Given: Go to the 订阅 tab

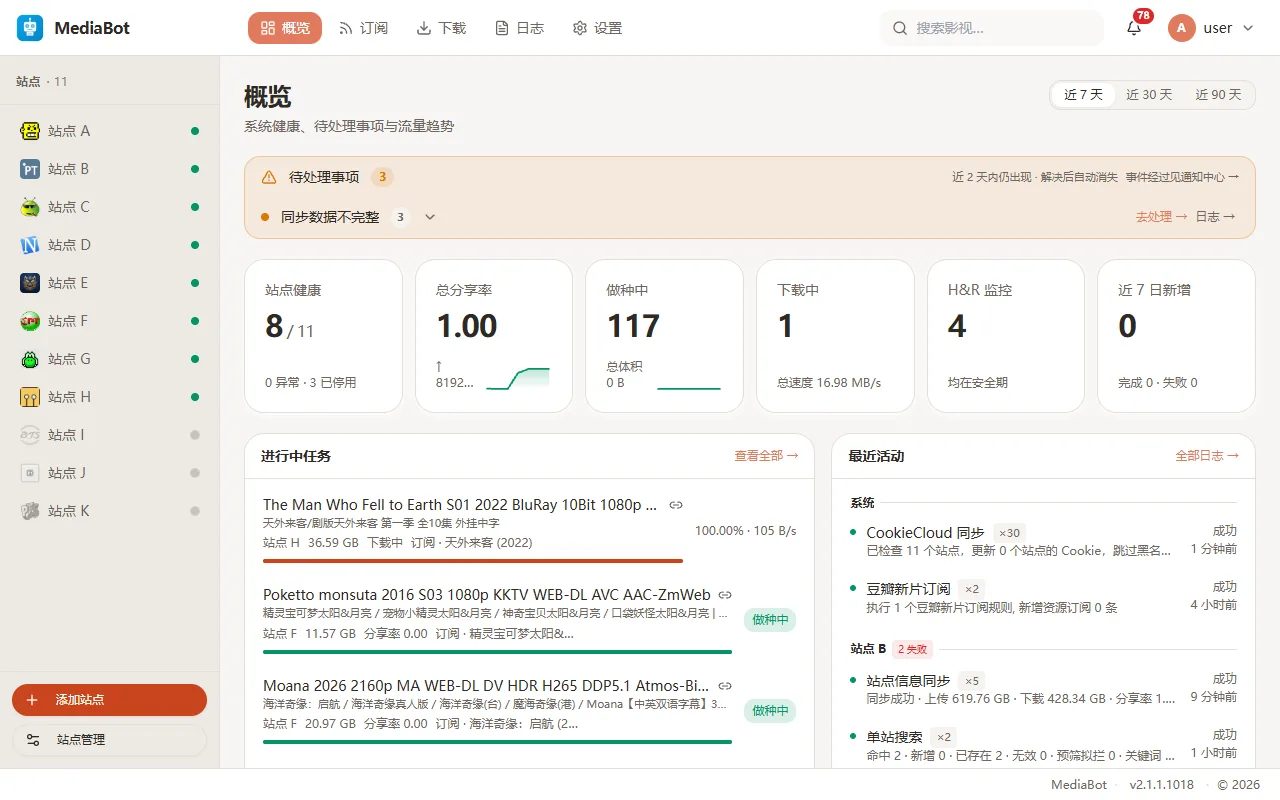Looking at the screenshot, I should 363,28.
